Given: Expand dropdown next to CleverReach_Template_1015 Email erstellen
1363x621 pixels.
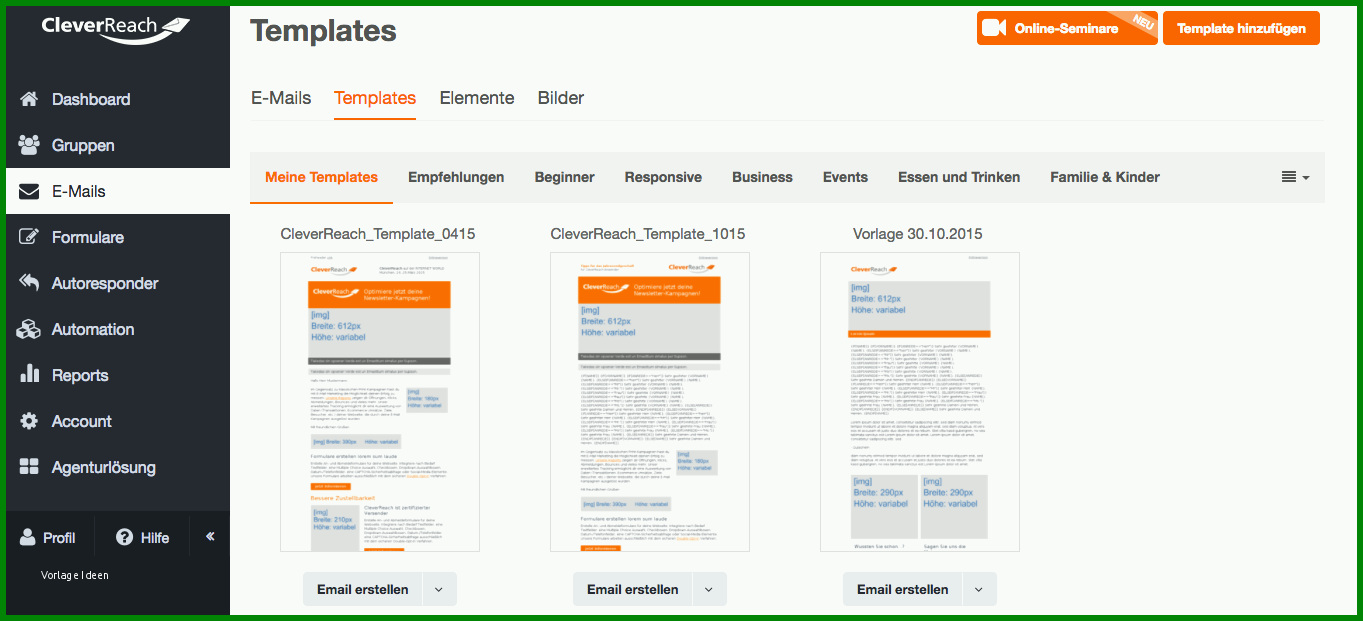Looking at the screenshot, I should coord(709,590).
